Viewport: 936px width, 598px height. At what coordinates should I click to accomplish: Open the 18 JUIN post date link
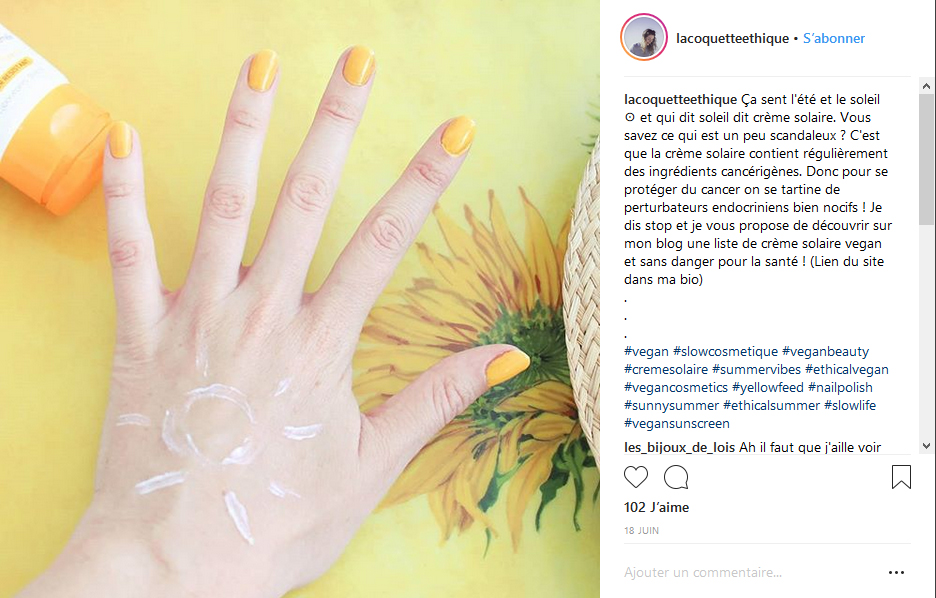click(x=641, y=531)
